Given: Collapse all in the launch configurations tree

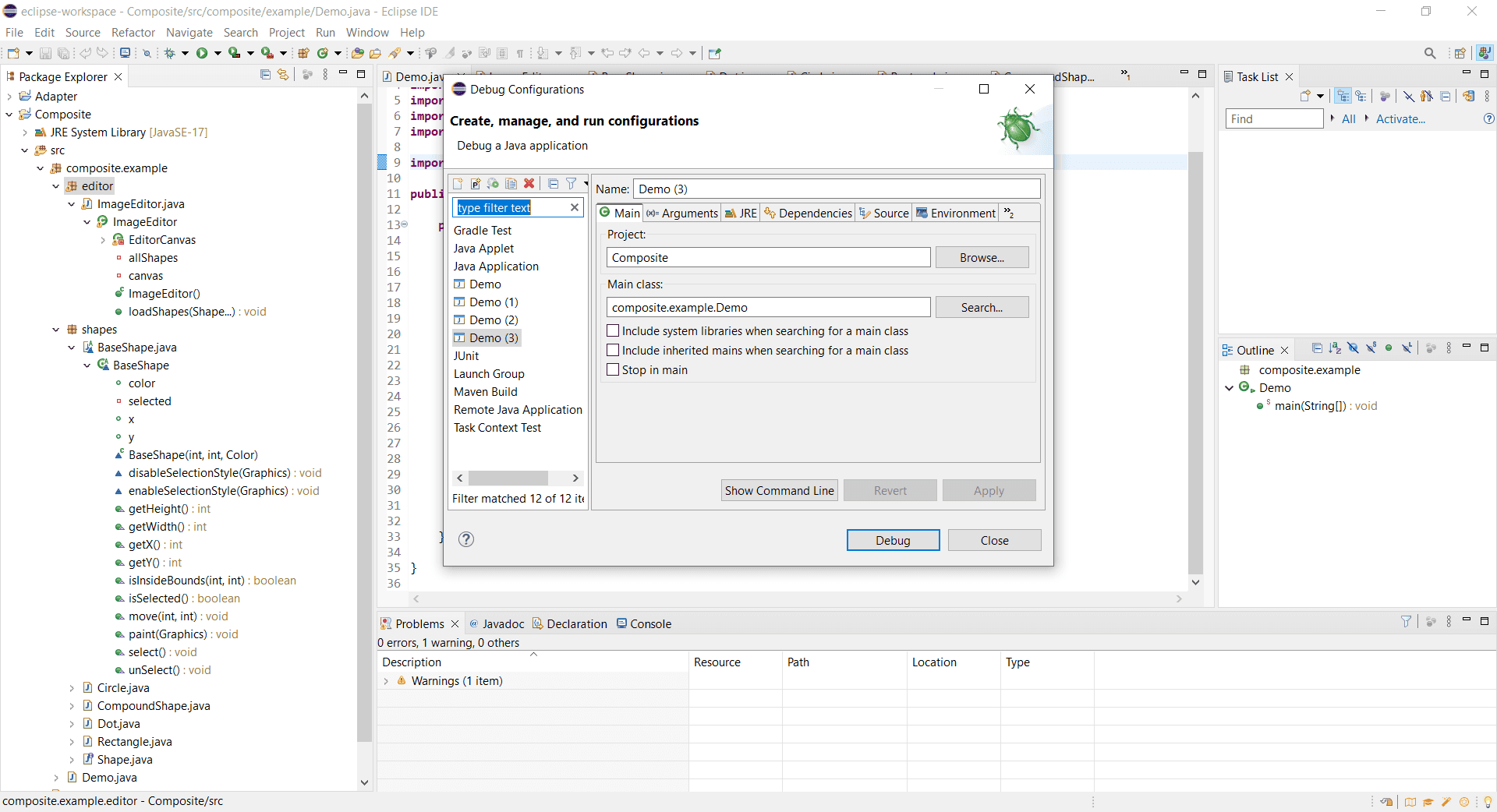Looking at the screenshot, I should 554,184.
